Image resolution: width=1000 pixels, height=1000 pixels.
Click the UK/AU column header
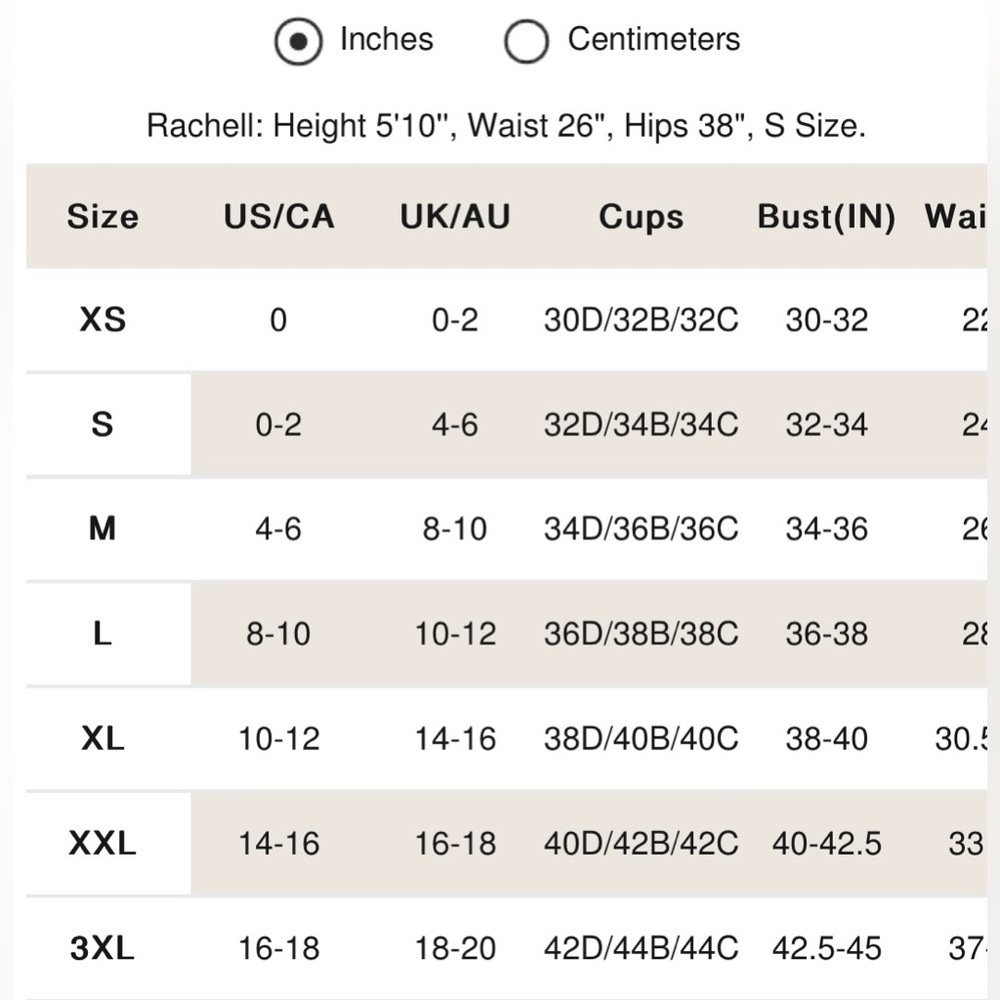coord(455,216)
